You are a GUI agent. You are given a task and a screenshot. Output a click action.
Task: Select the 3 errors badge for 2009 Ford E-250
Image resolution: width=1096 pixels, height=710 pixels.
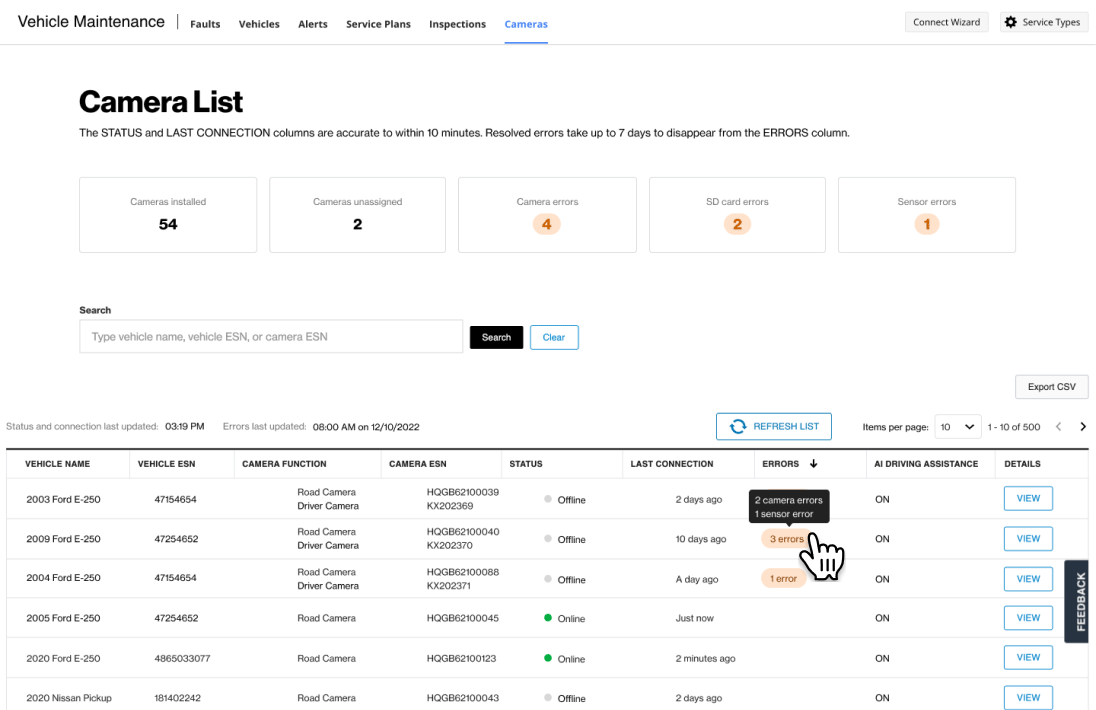(784, 538)
